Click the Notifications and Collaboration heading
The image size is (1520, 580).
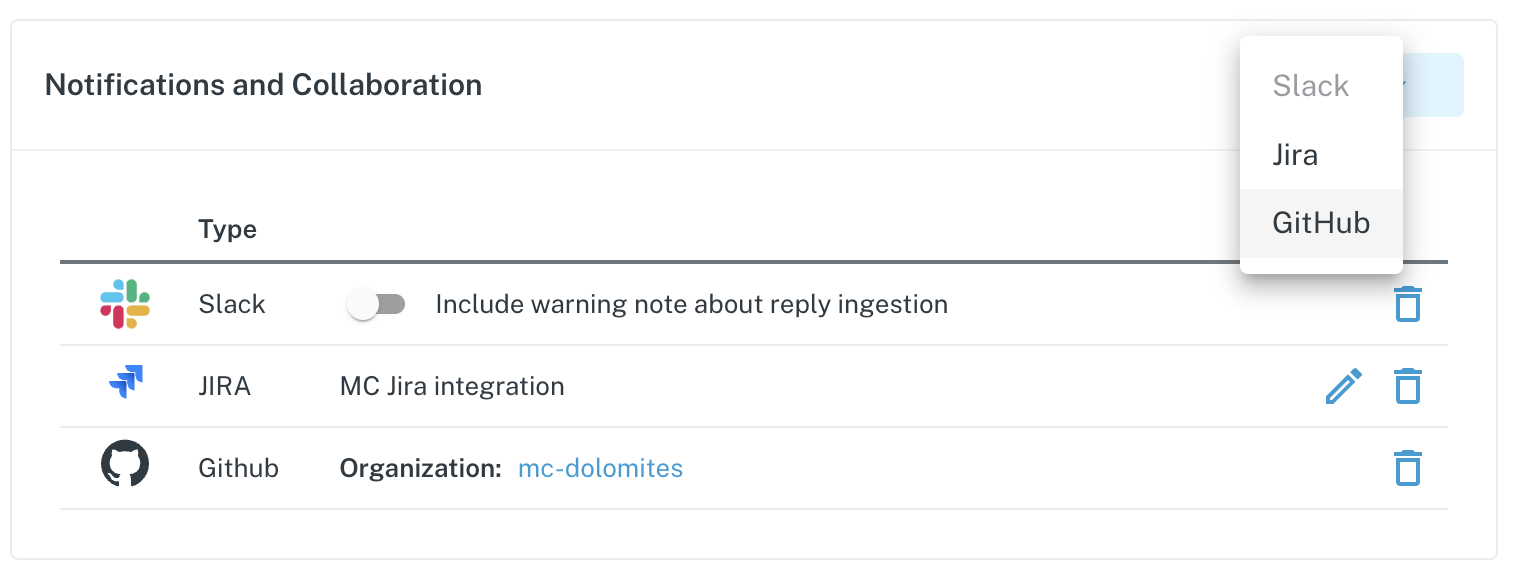263,85
